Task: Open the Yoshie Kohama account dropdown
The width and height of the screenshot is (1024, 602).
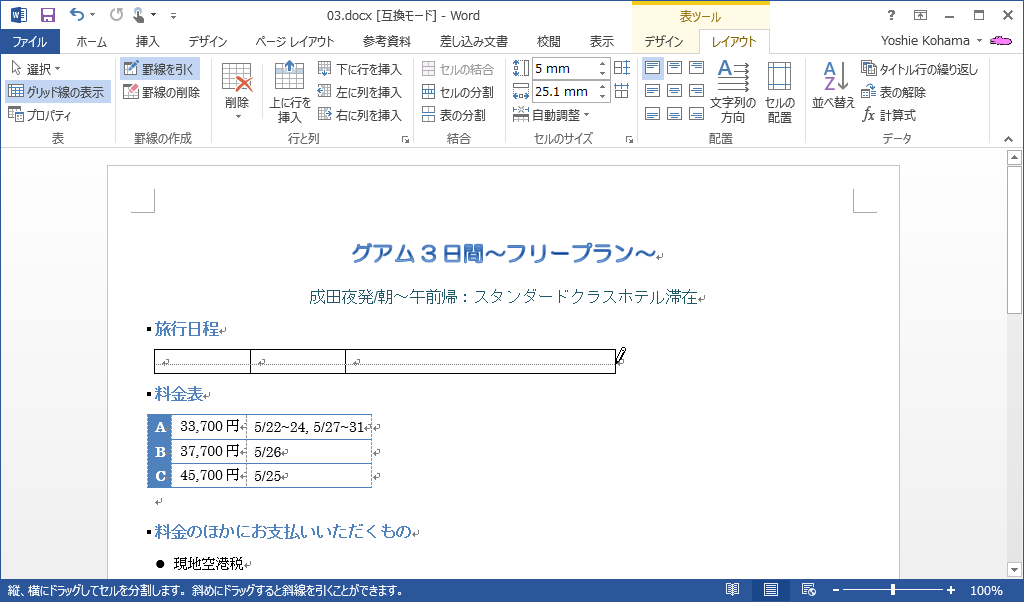Action: point(931,40)
